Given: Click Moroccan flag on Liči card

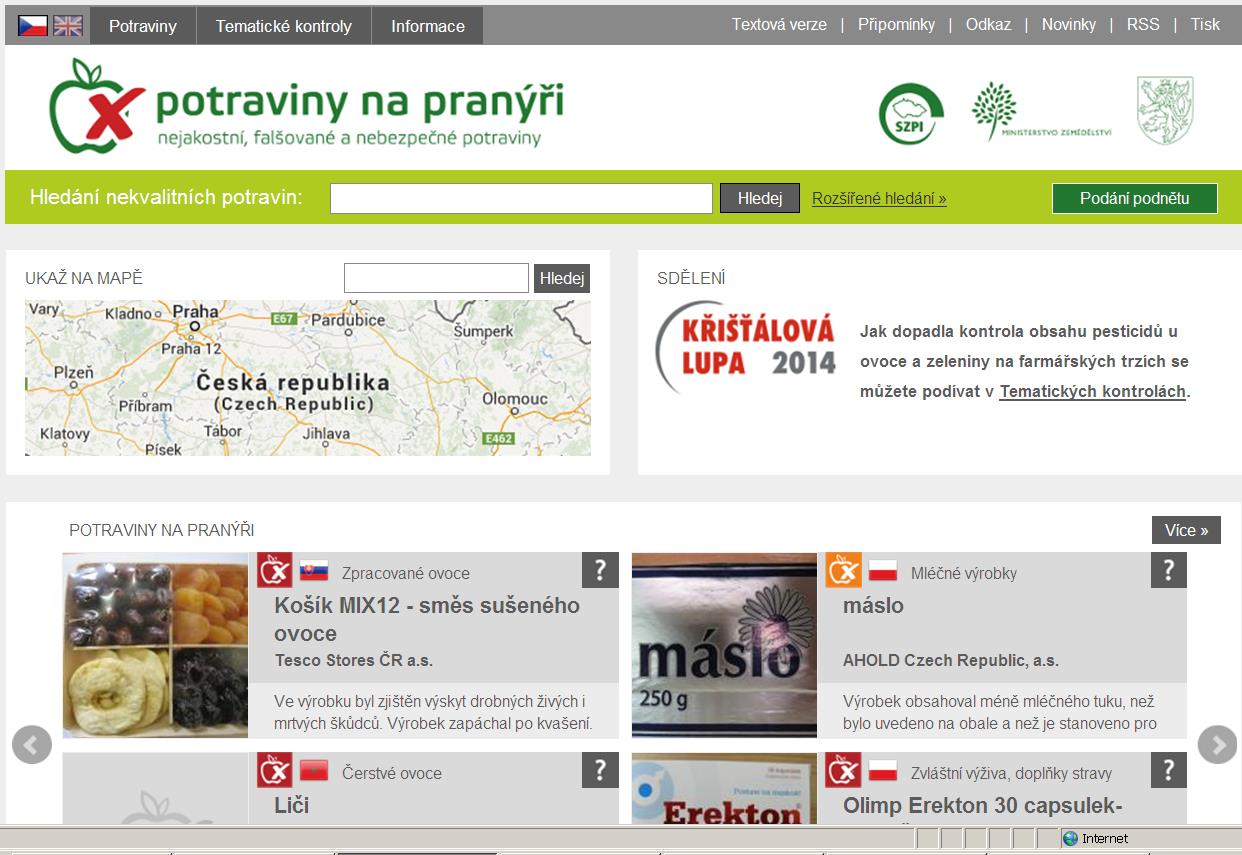Looking at the screenshot, I should pyautogui.click(x=314, y=771).
